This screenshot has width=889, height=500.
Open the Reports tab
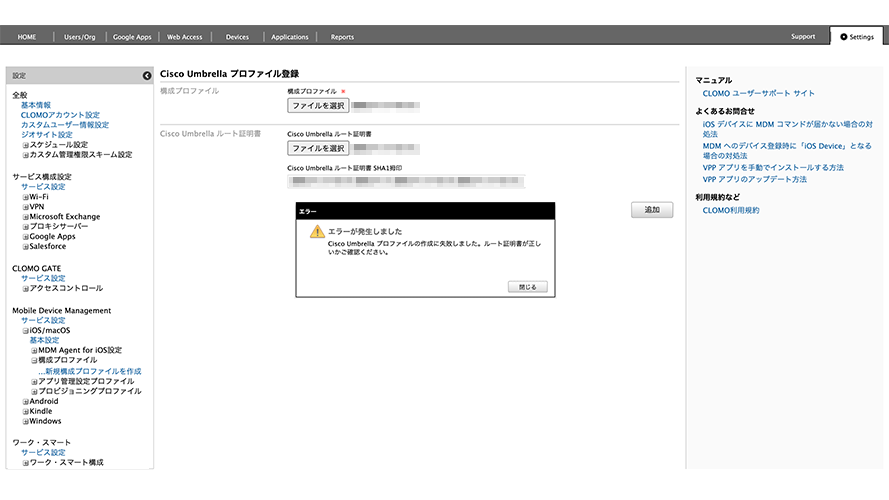[342, 37]
